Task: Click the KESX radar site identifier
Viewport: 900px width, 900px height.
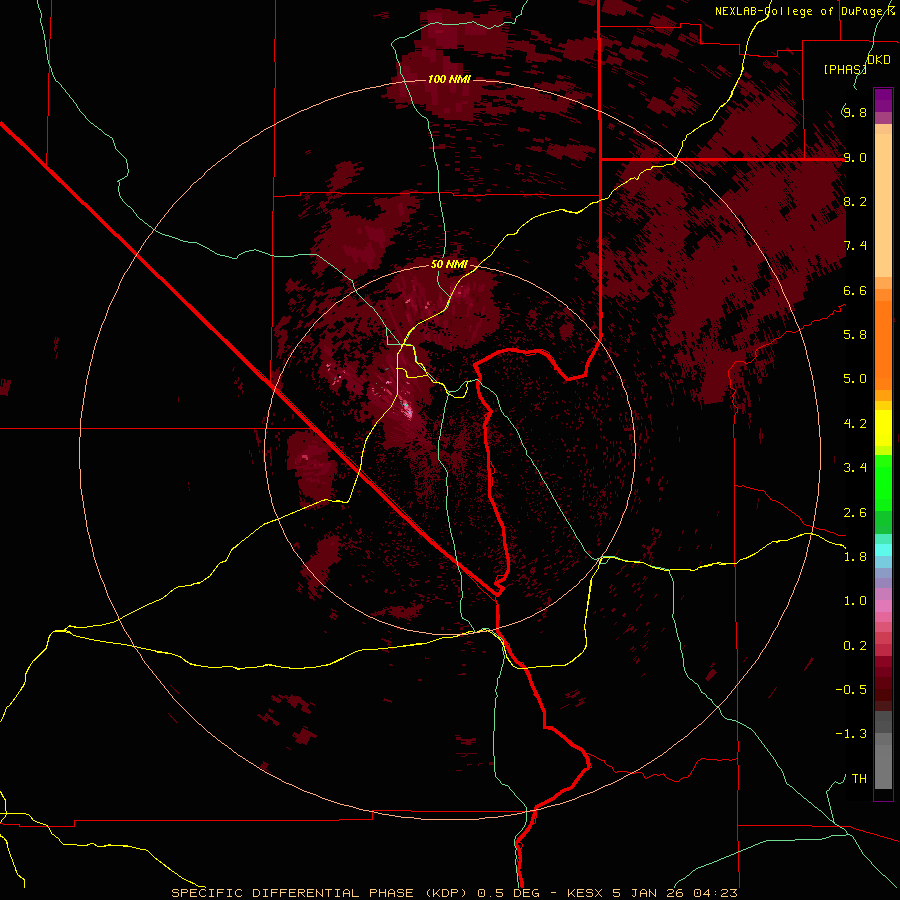Action: [x=585, y=893]
